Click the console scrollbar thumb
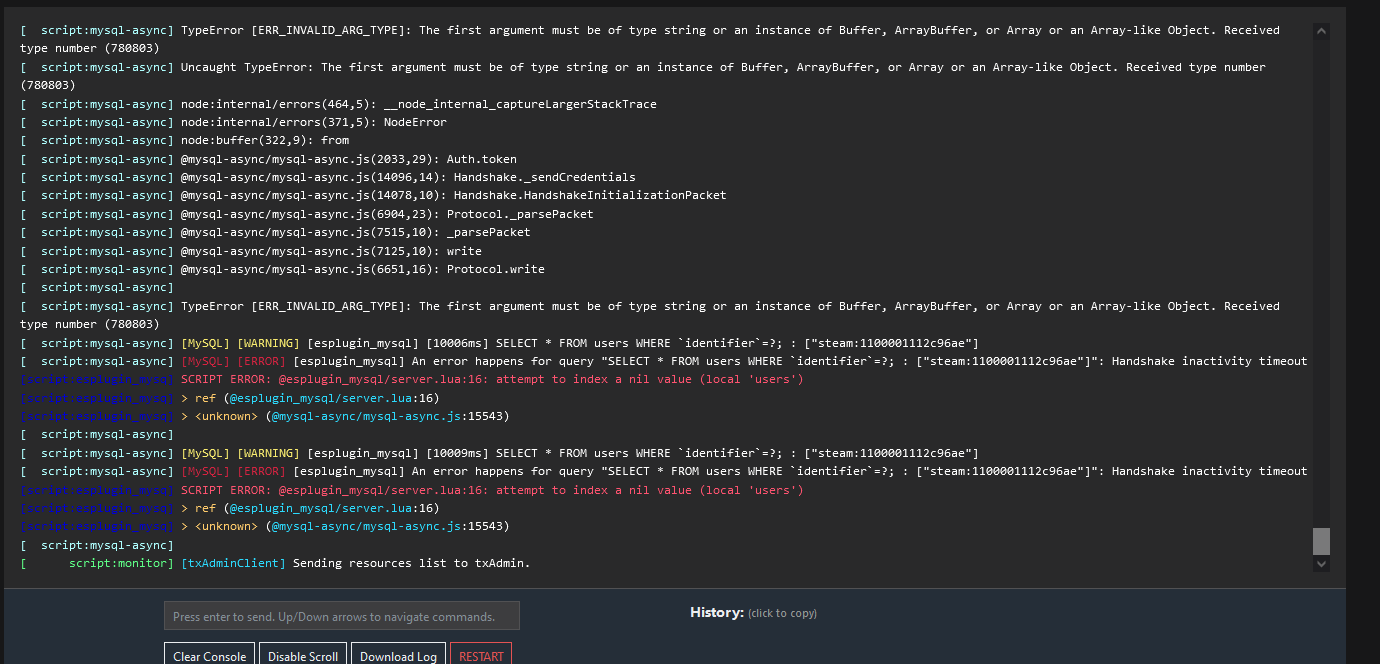 [1321, 541]
